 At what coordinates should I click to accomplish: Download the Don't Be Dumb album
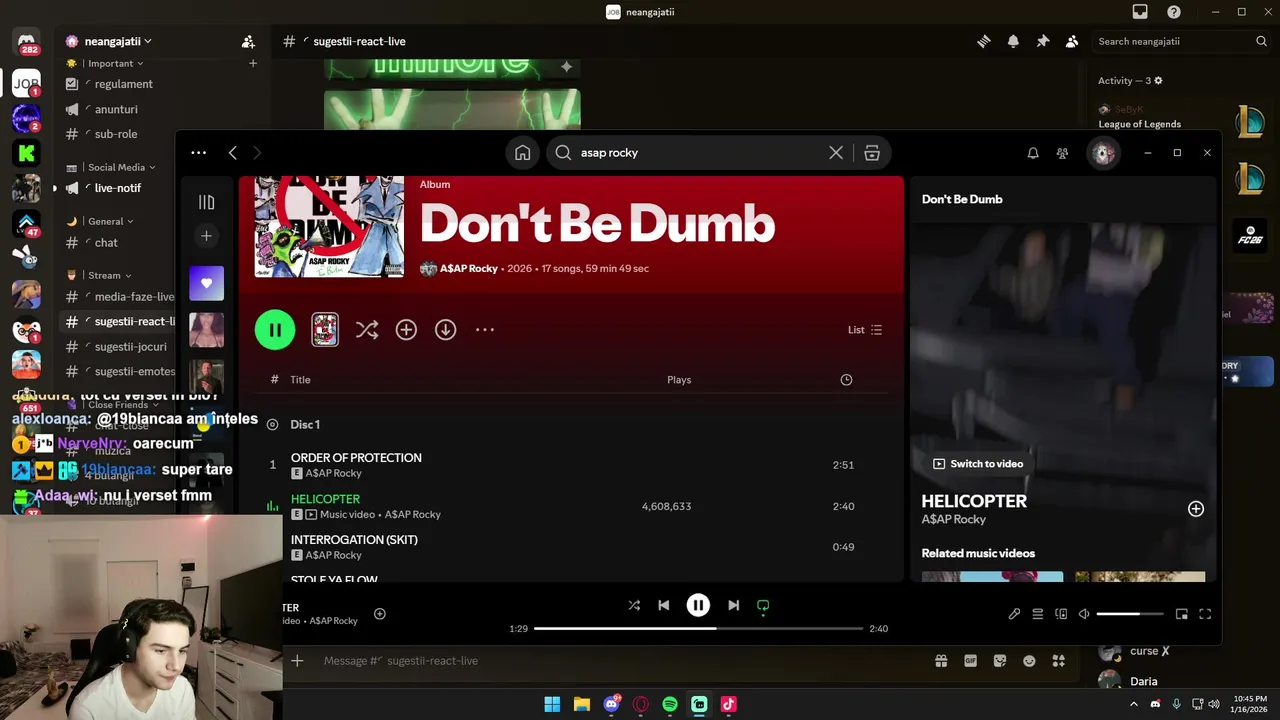(445, 330)
